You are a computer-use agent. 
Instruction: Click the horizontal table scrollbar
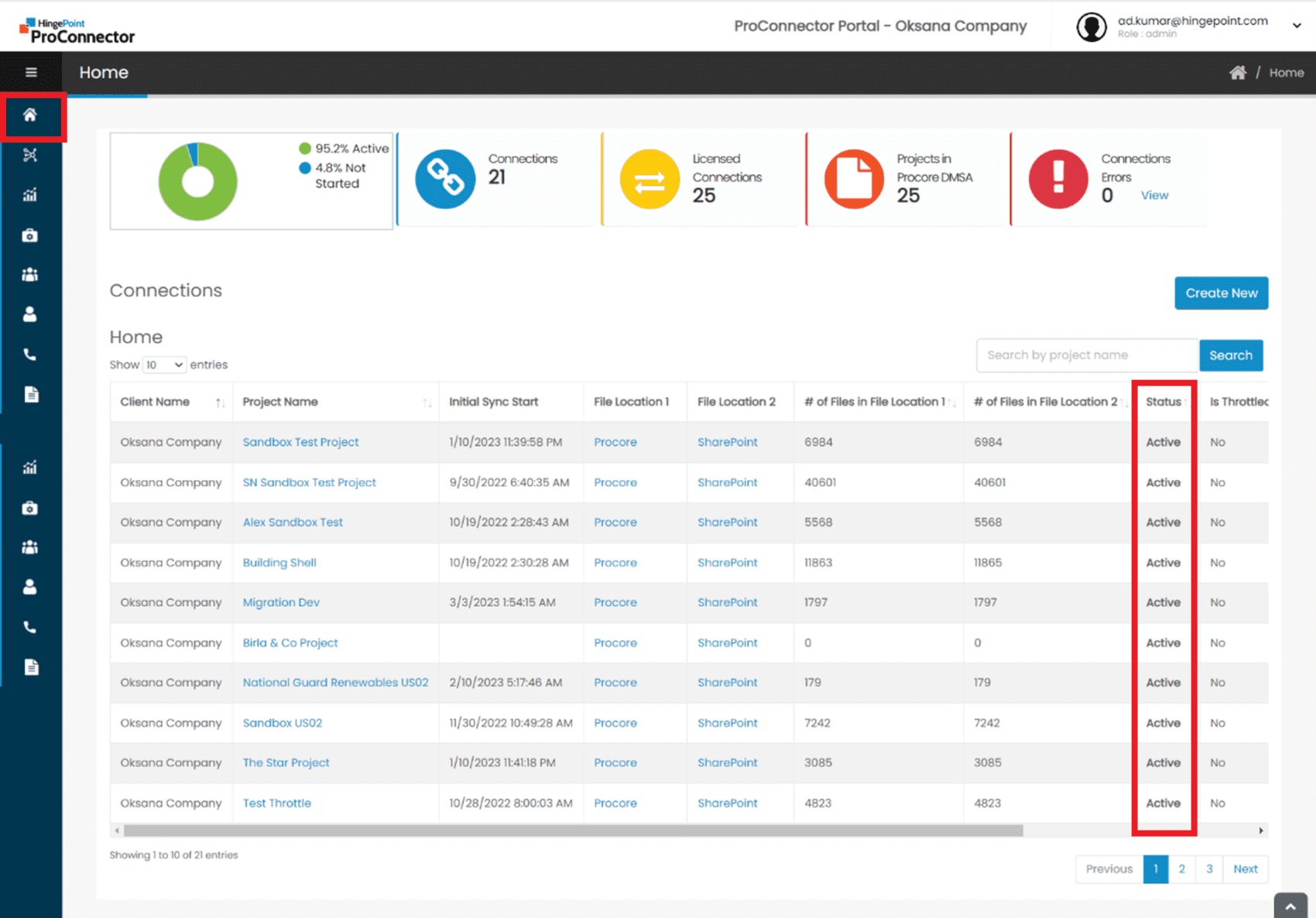(x=573, y=831)
